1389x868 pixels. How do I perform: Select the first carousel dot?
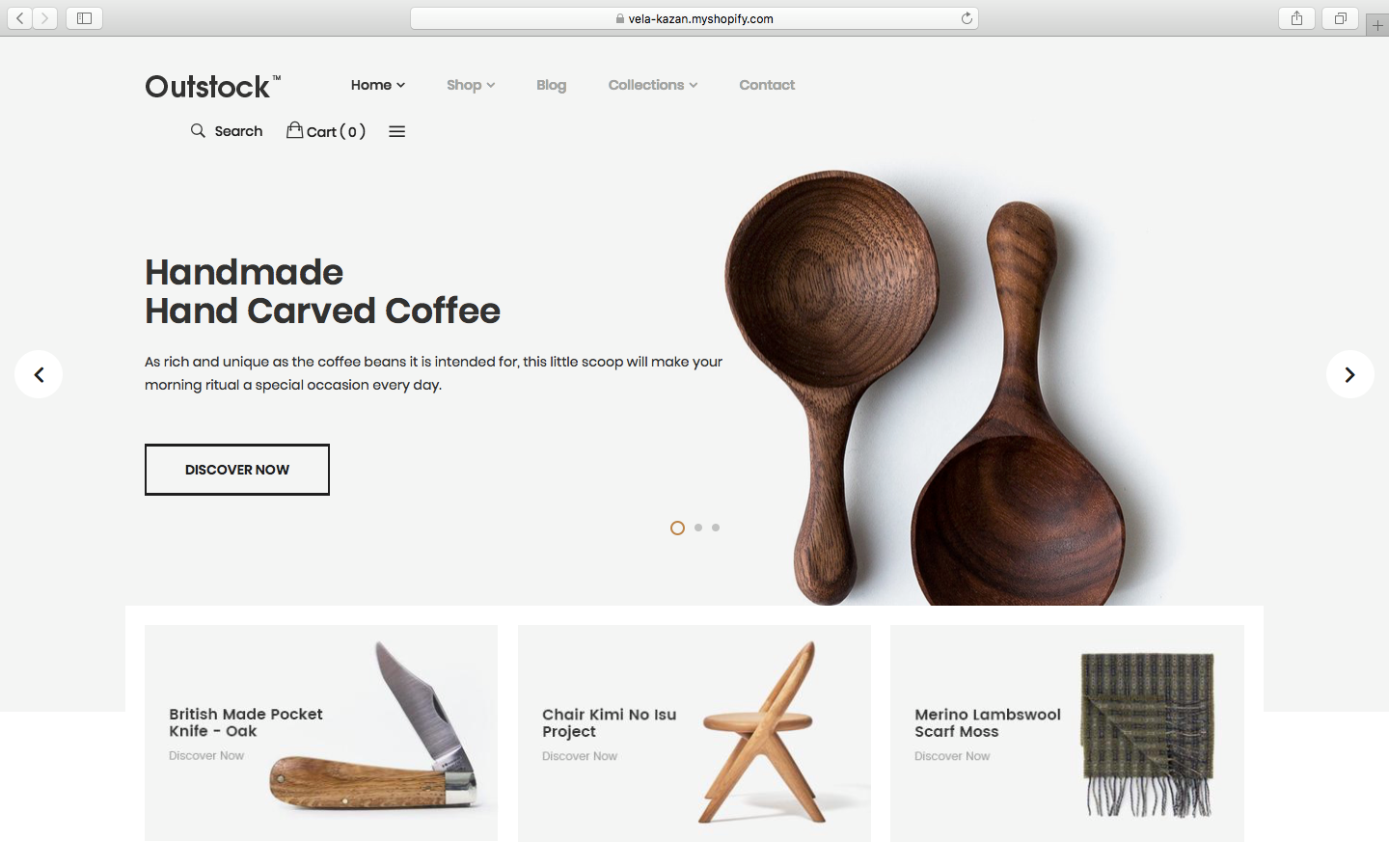point(677,528)
